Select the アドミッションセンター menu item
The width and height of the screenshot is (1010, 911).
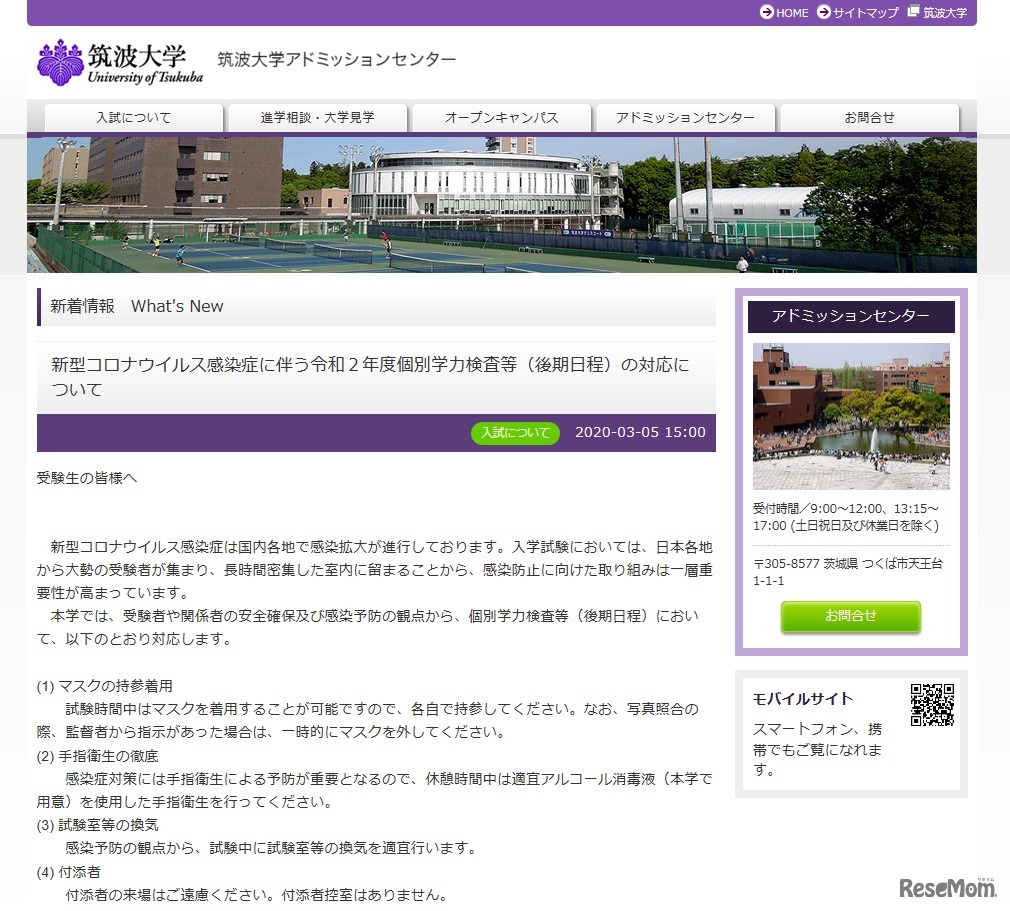(x=684, y=117)
